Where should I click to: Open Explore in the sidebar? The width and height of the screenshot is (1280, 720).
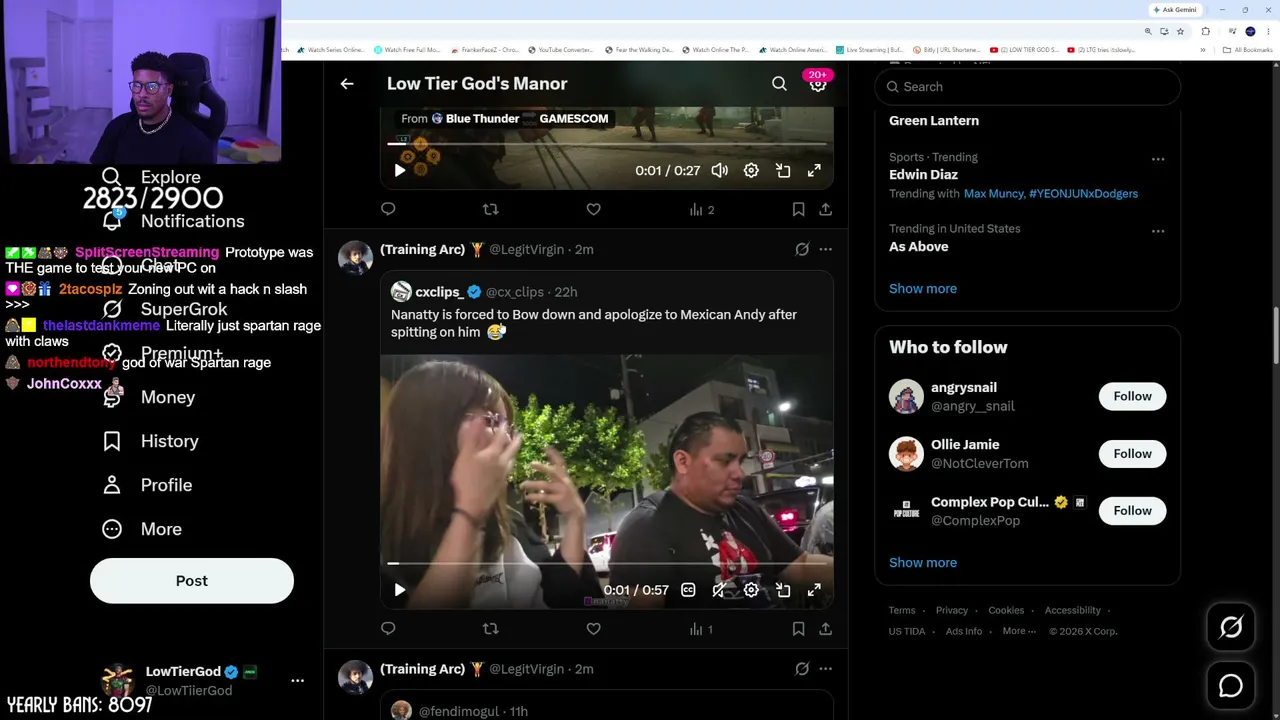click(x=151, y=177)
